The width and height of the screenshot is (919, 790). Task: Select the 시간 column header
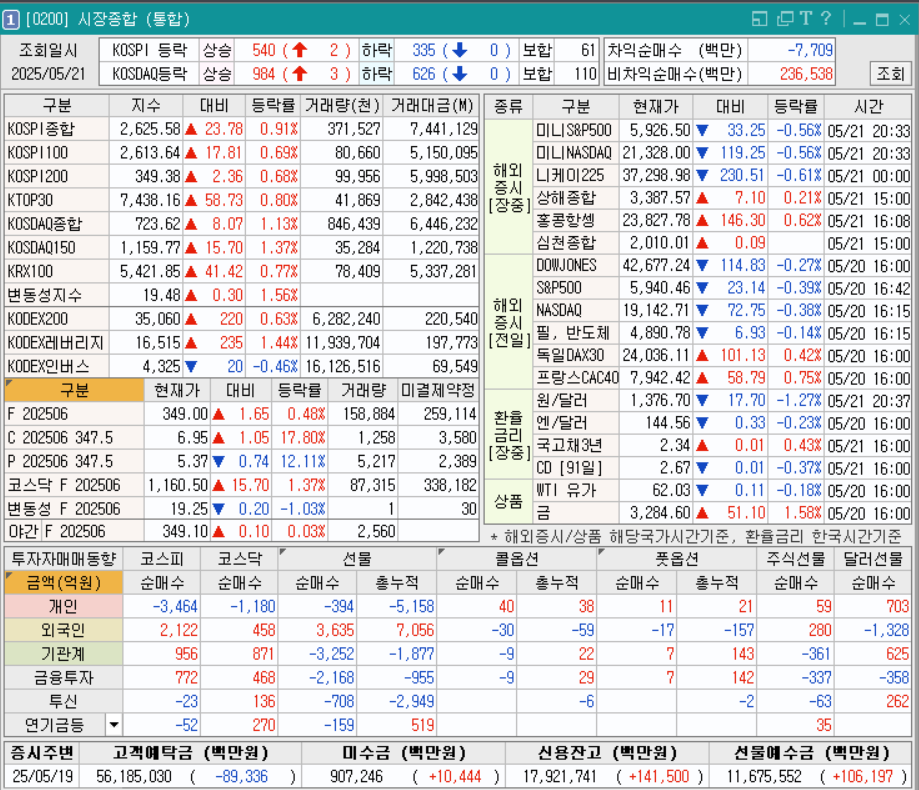pyautogui.click(x=869, y=107)
